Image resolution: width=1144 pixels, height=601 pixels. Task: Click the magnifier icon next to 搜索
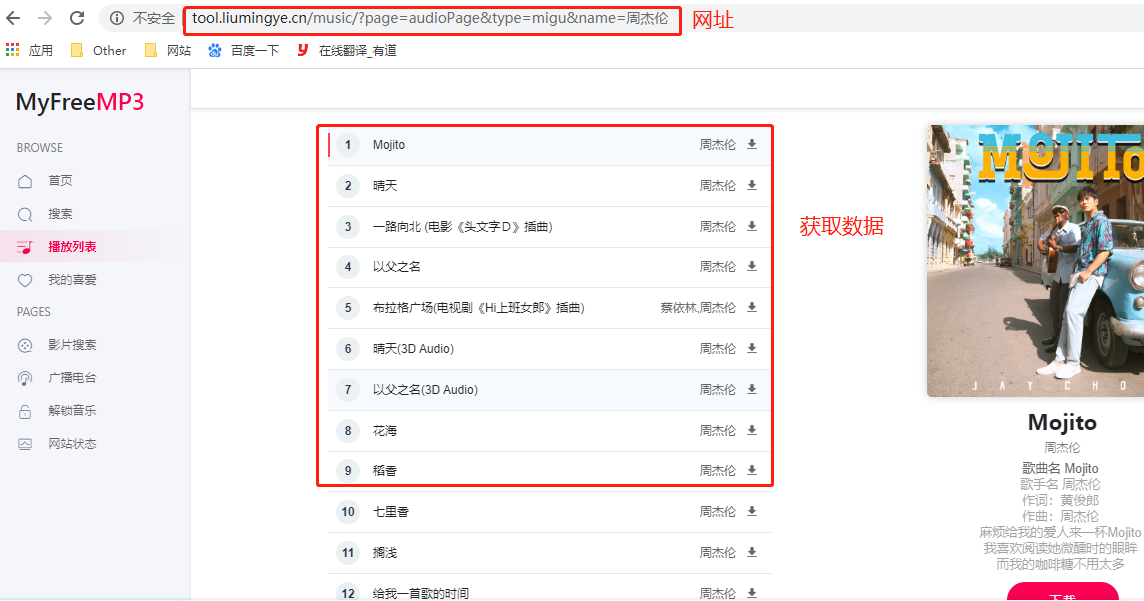(25, 214)
